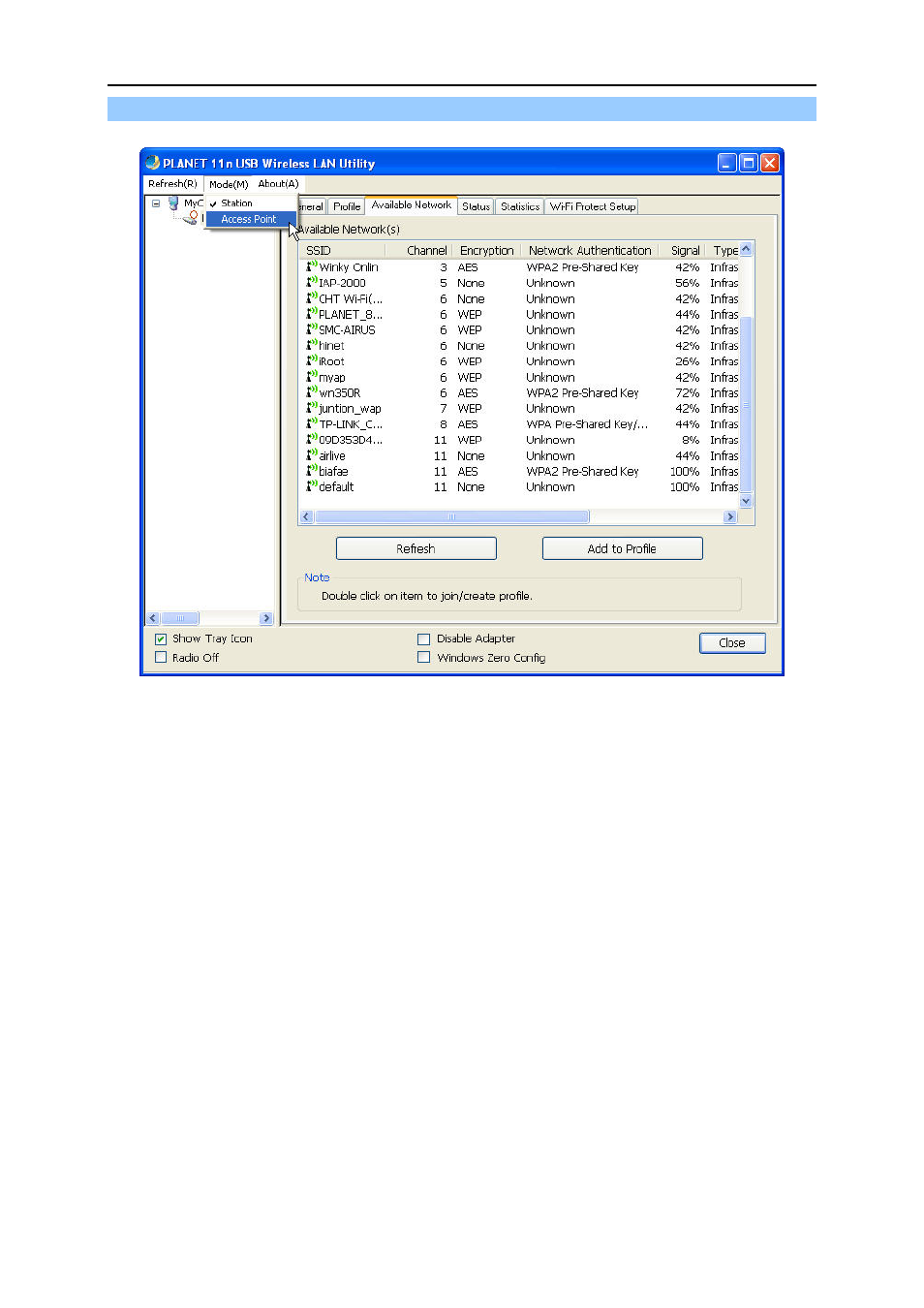Click the signal icon beside SMC-AIRUS

[x=312, y=329]
